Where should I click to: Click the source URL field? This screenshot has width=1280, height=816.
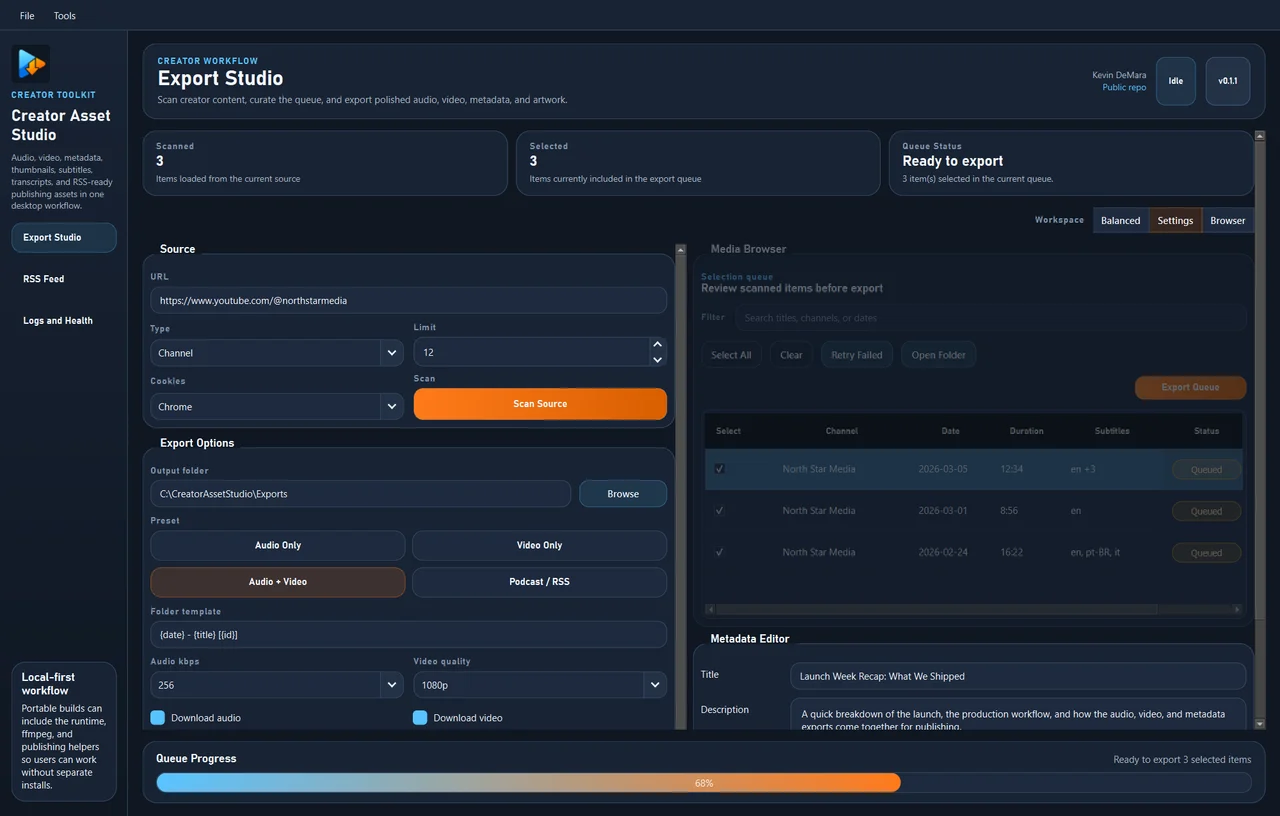(408, 300)
